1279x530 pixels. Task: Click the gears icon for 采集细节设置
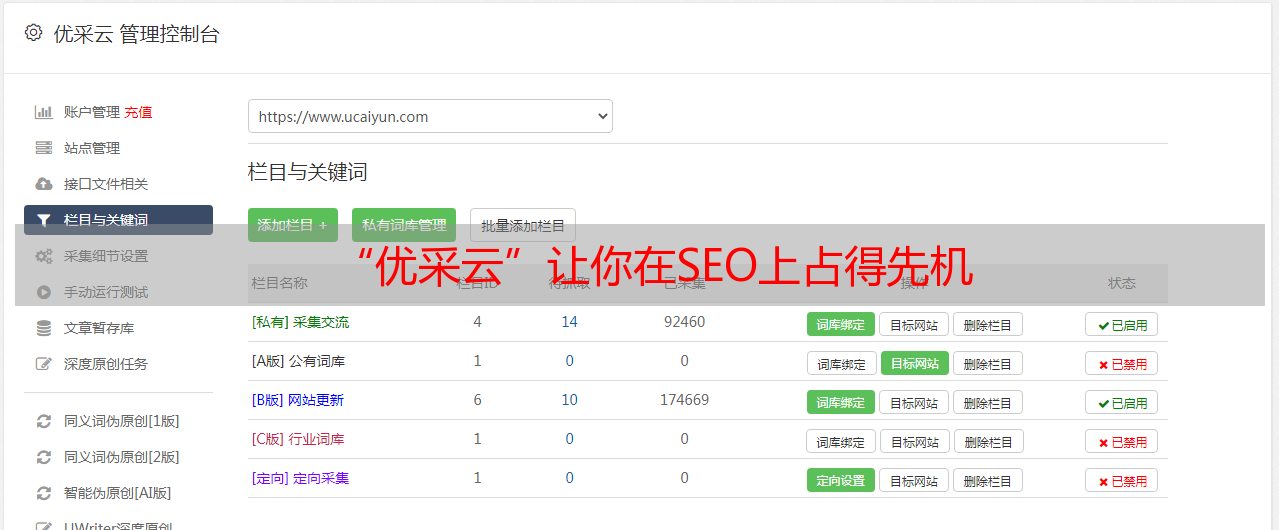pyautogui.click(x=43, y=256)
